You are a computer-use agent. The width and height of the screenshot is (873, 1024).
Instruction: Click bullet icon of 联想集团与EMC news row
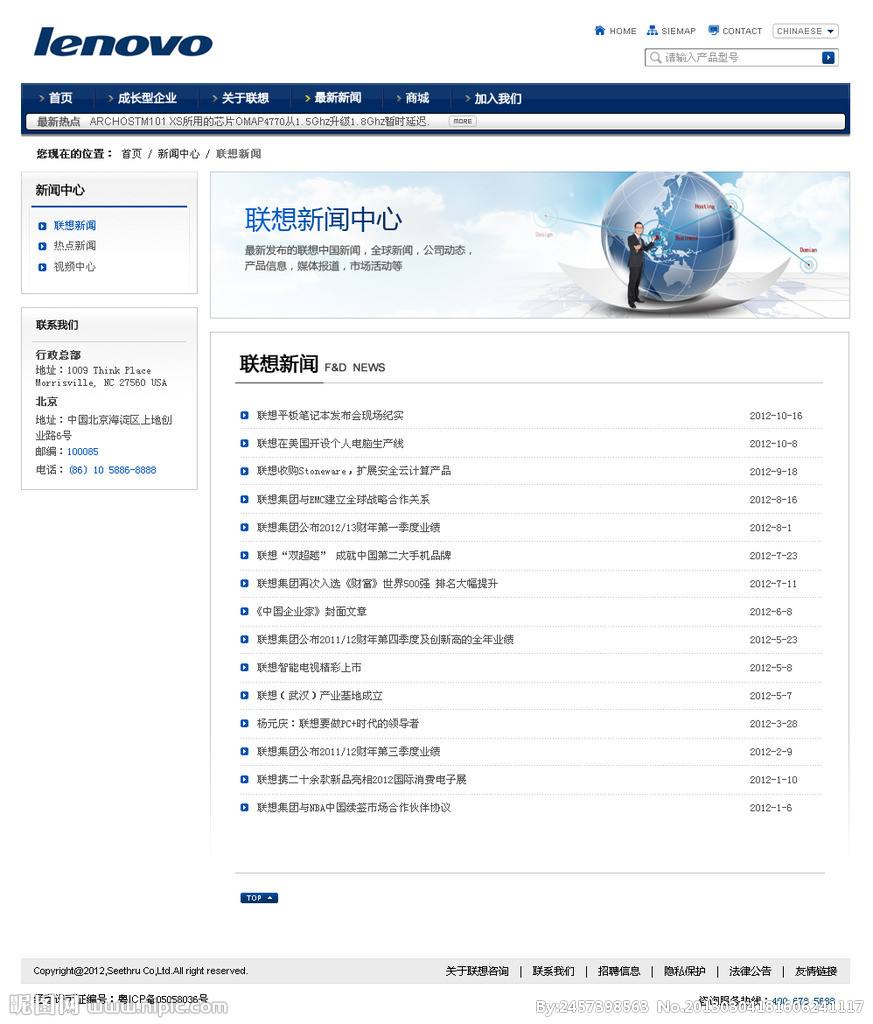244,500
